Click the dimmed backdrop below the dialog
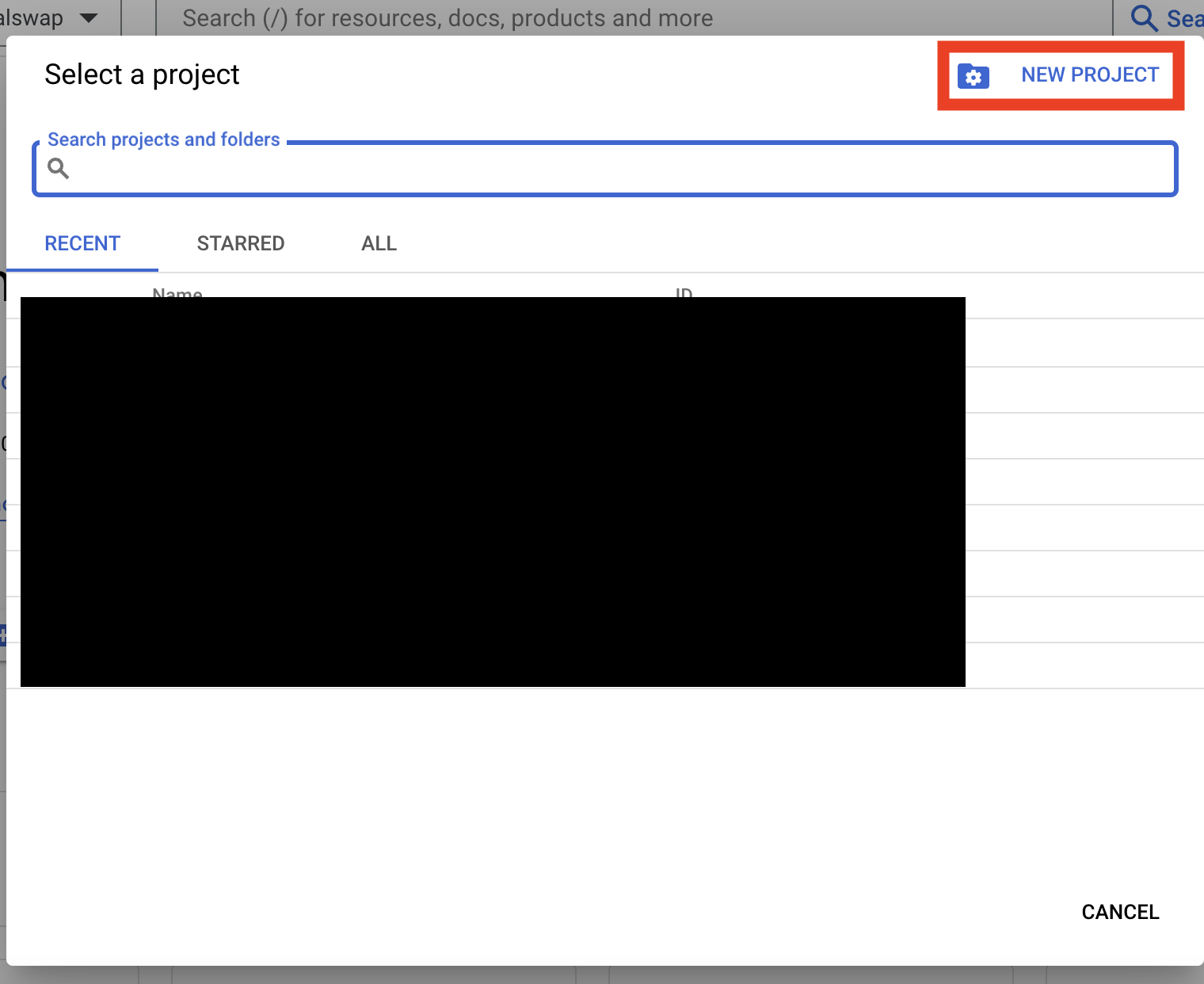This screenshot has height=984, width=1204. point(602,975)
